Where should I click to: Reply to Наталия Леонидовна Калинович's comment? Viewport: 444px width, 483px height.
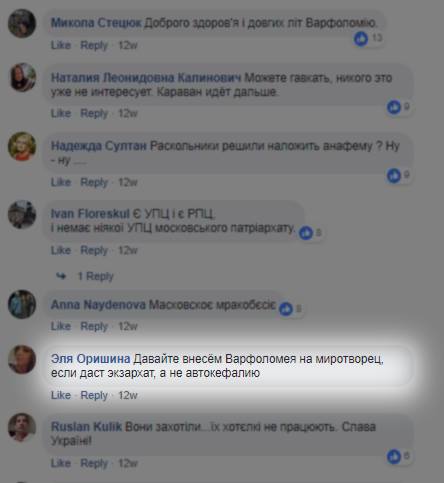(x=94, y=114)
